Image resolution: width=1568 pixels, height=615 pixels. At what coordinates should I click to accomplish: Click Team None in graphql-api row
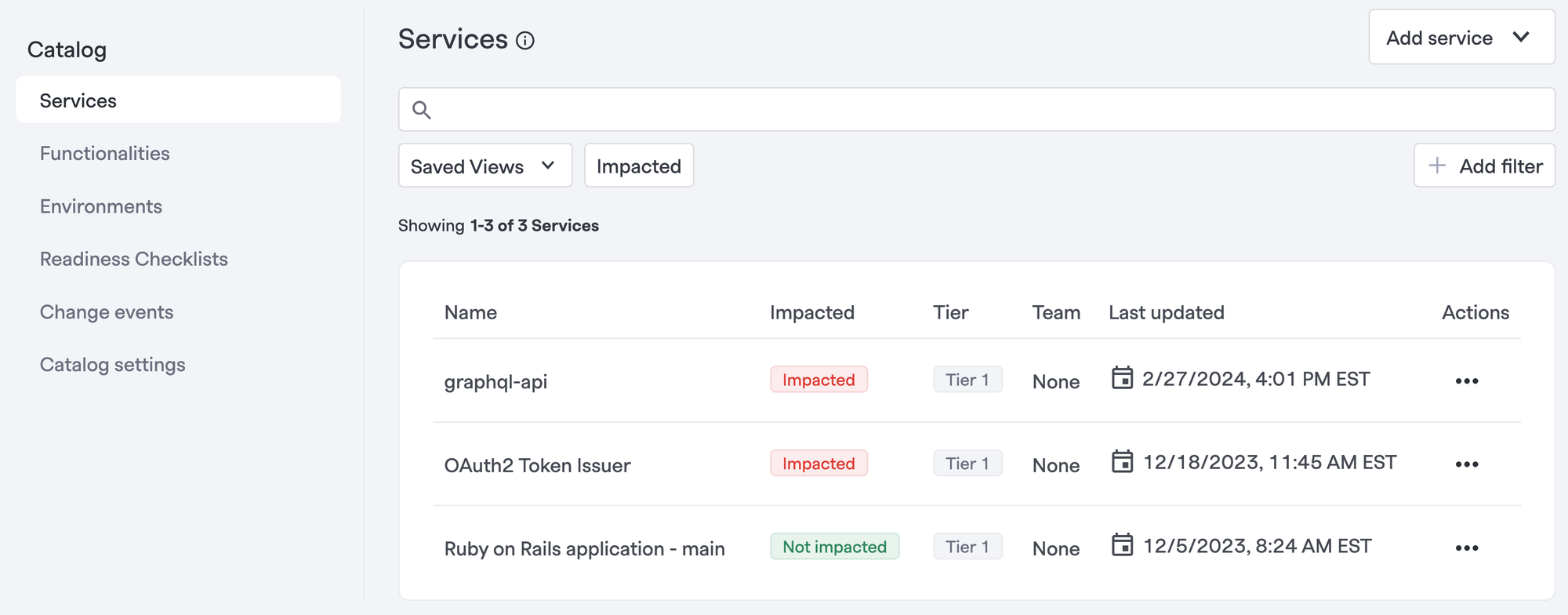pyautogui.click(x=1056, y=382)
